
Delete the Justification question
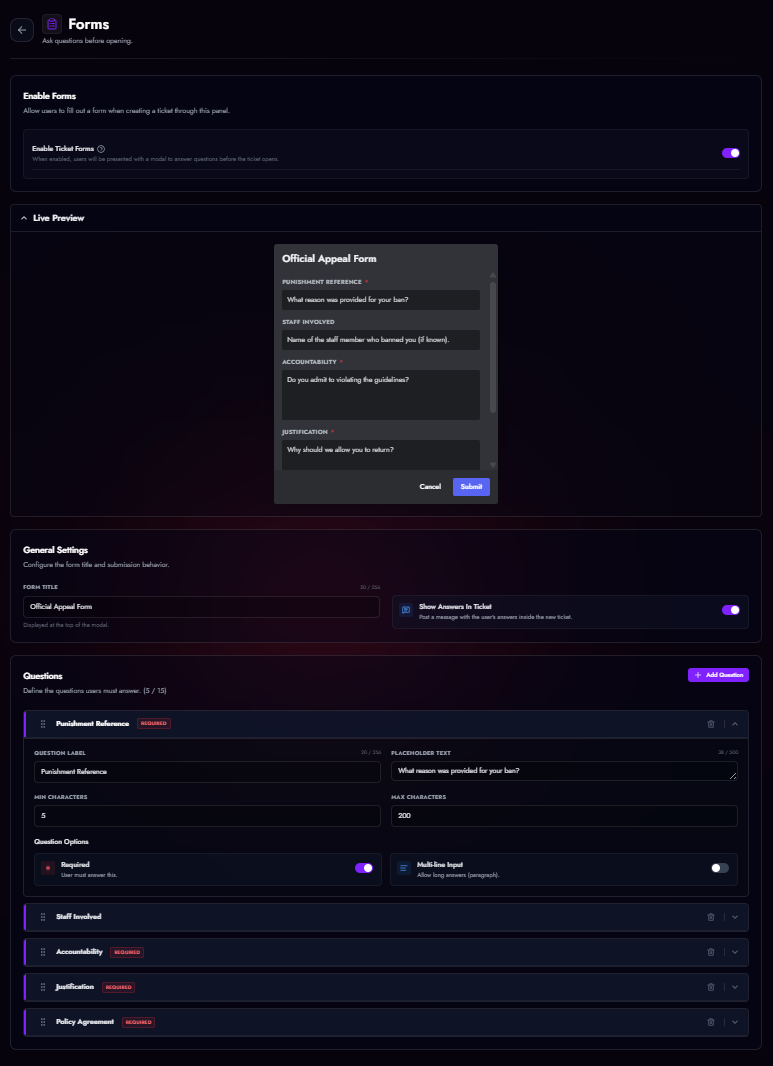[x=711, y=987]
